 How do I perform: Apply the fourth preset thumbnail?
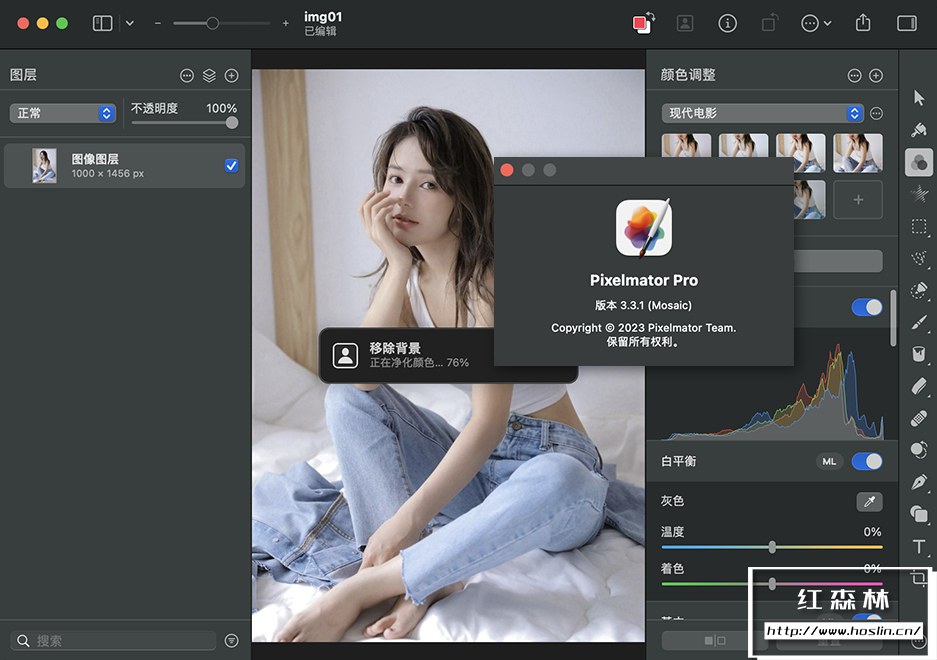coord(858,153)
